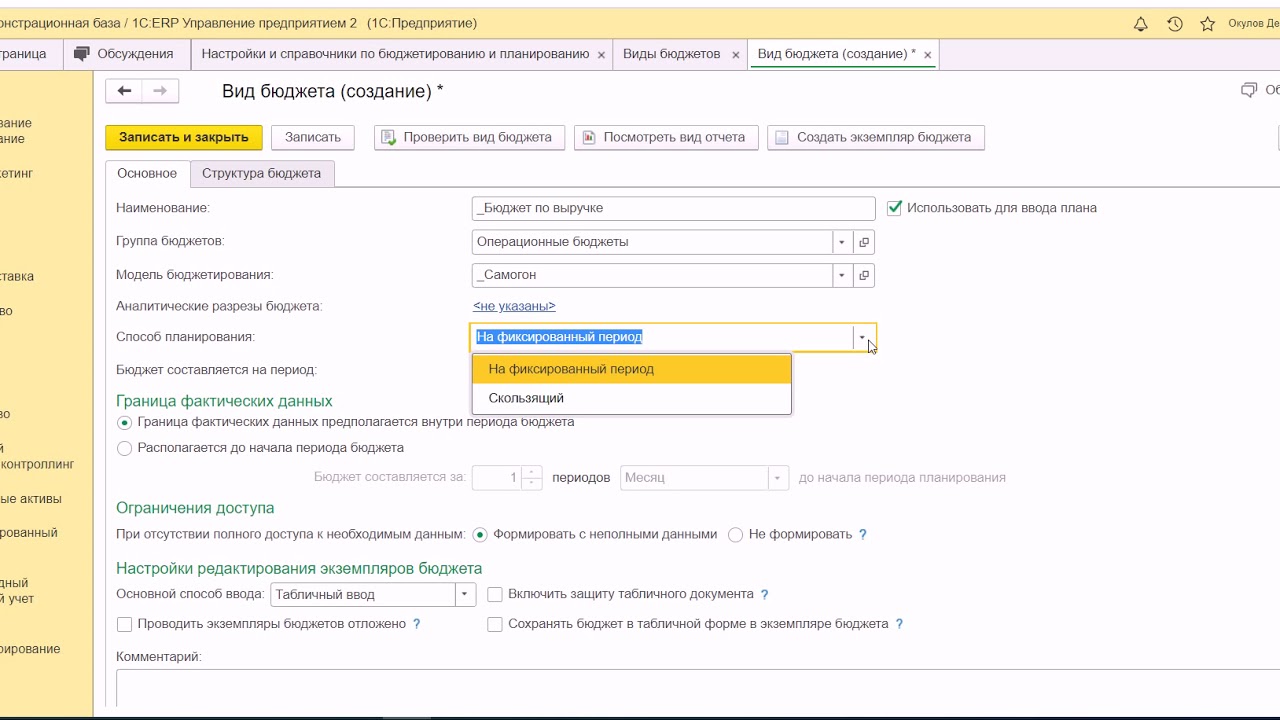Enable Проводить экземпляры бюджетов отложено
1280x720 pixels.
coord(125,624)
